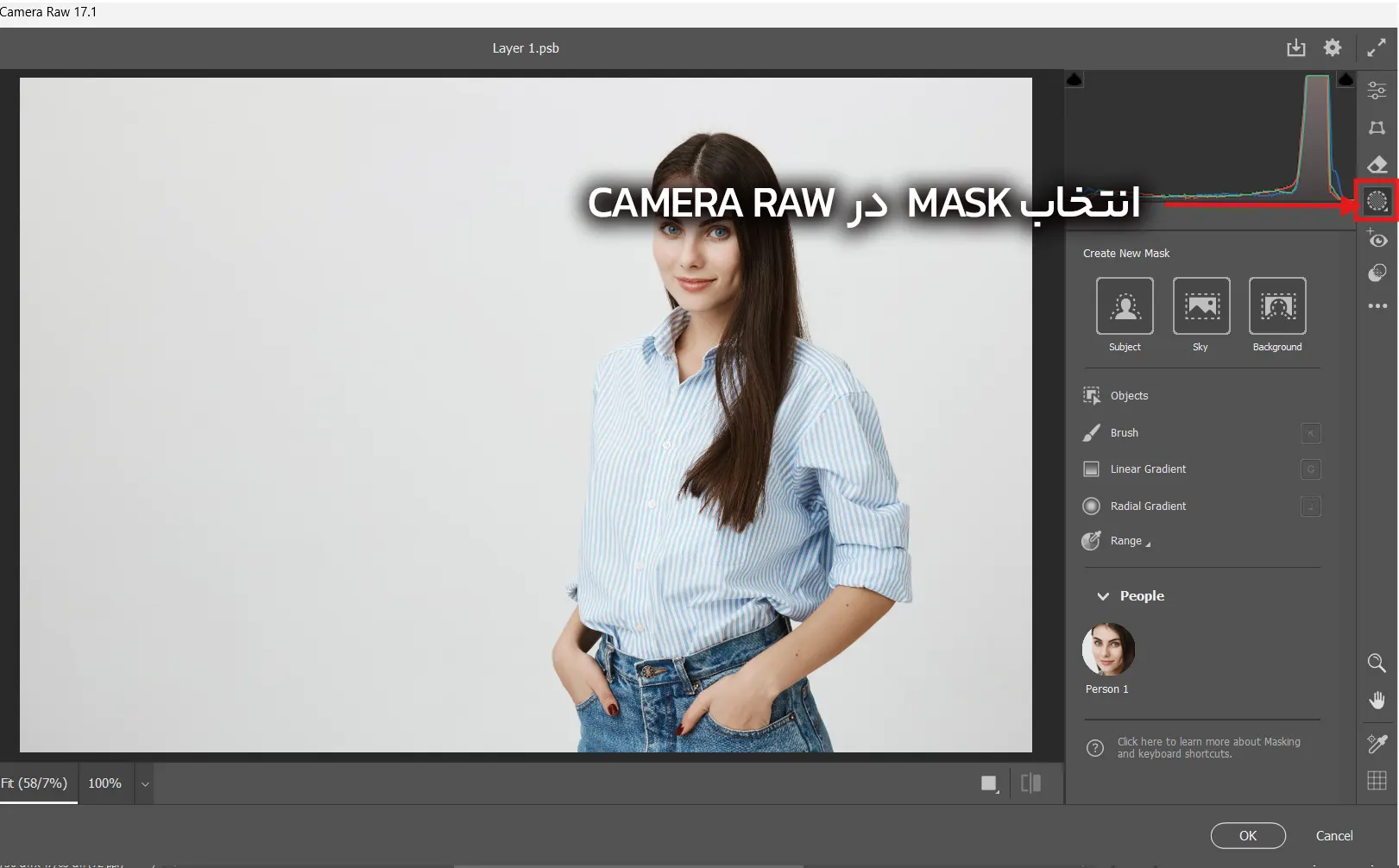Click the Range eyedropper circle icon

pos(1092,541)
